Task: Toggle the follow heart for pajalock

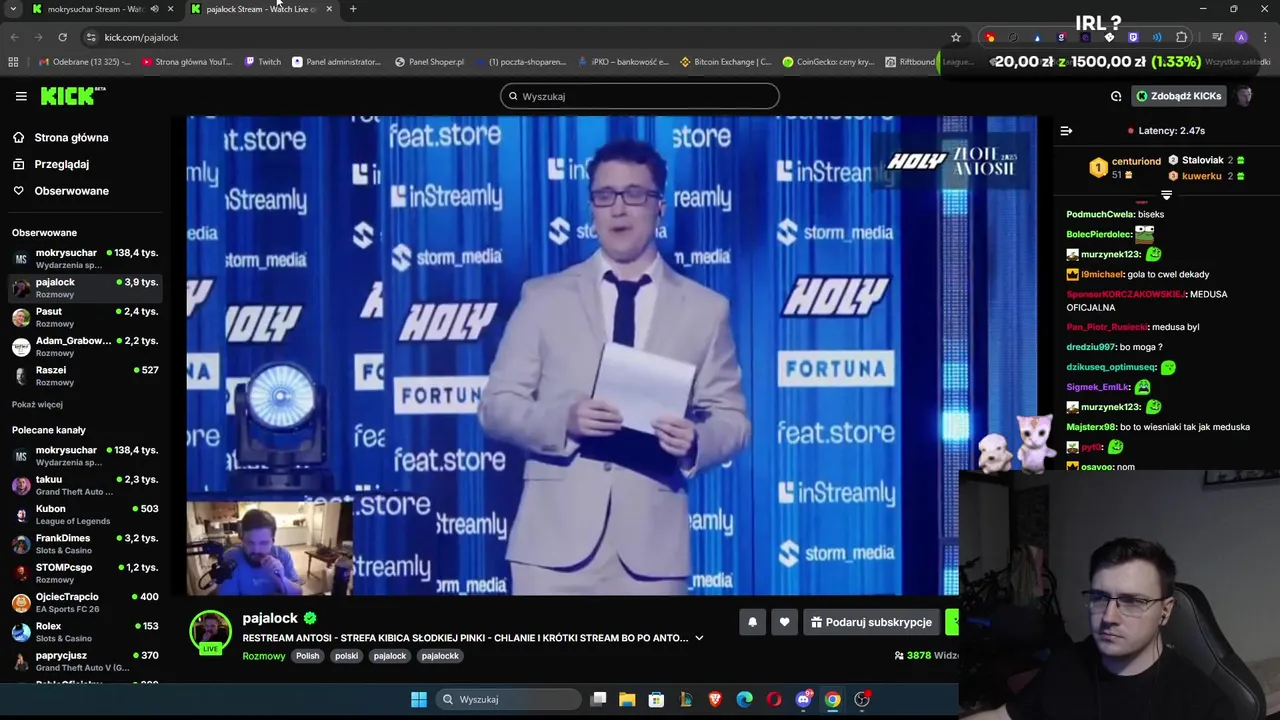Action: (784, 622)
